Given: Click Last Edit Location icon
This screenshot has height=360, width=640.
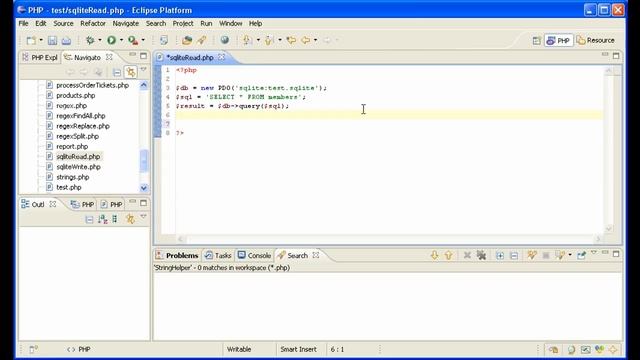Looking at the screenshot, I should [x=291, y=40].
